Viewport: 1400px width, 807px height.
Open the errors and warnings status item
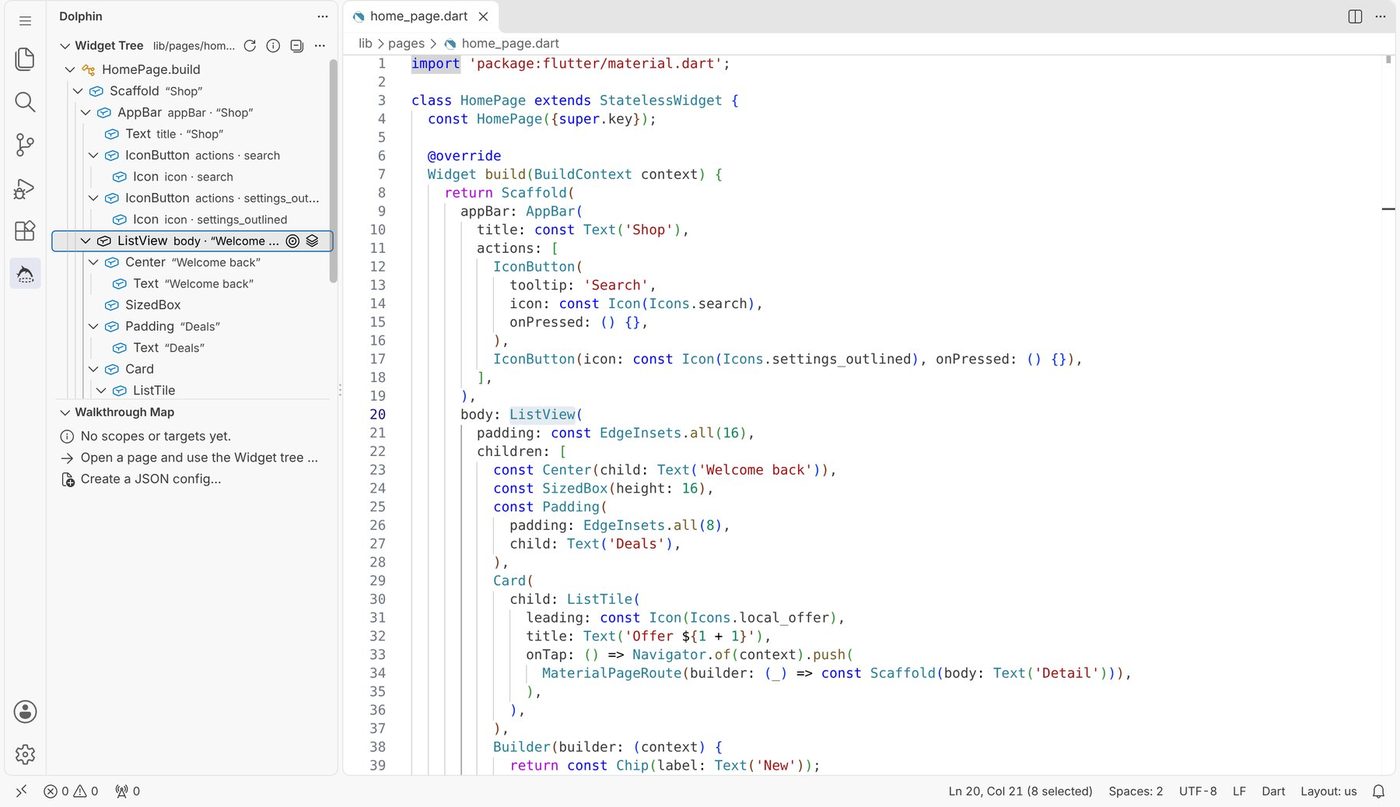(71, 791)
